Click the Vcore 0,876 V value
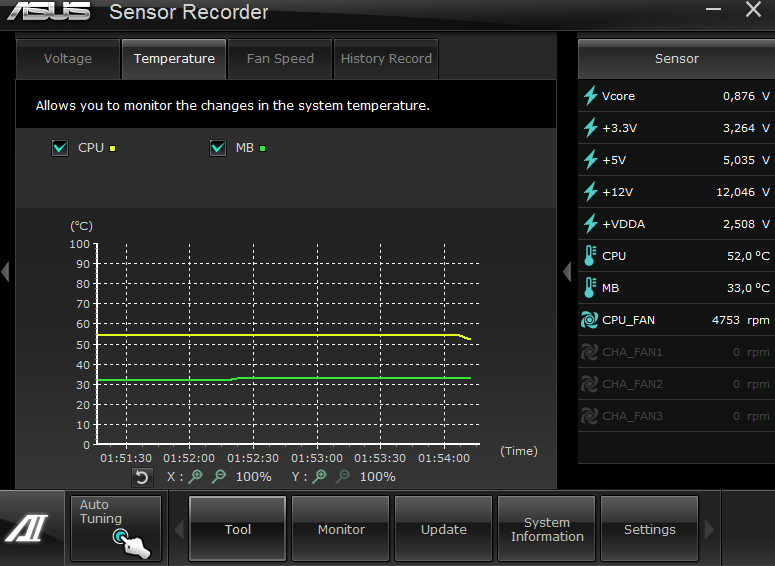Viewport: 775px width, 566px height. click(746, 96)
